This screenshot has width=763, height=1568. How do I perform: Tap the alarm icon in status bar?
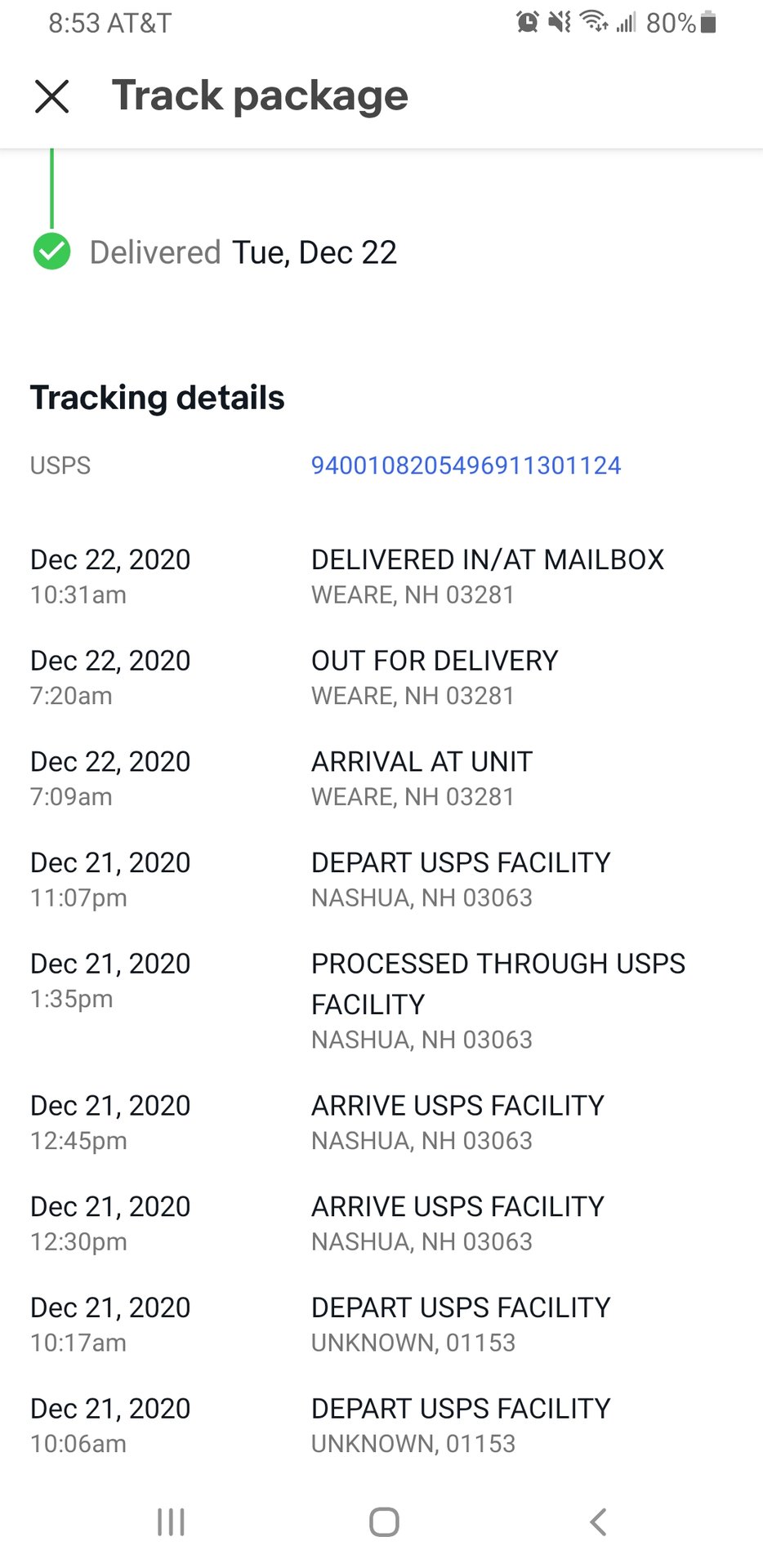coord(528,22)
